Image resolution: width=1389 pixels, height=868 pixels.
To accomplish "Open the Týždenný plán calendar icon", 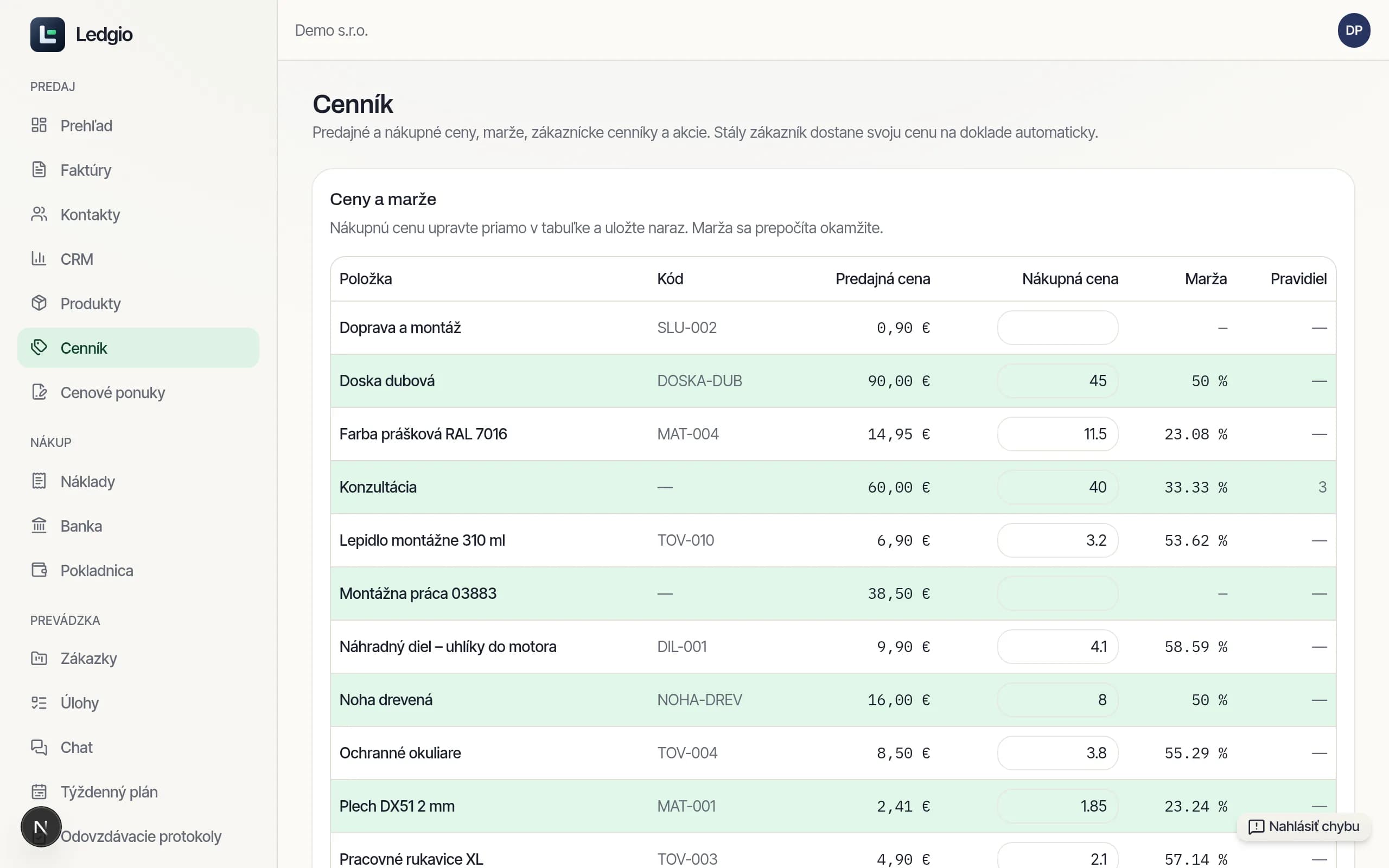I will point(39,792).
